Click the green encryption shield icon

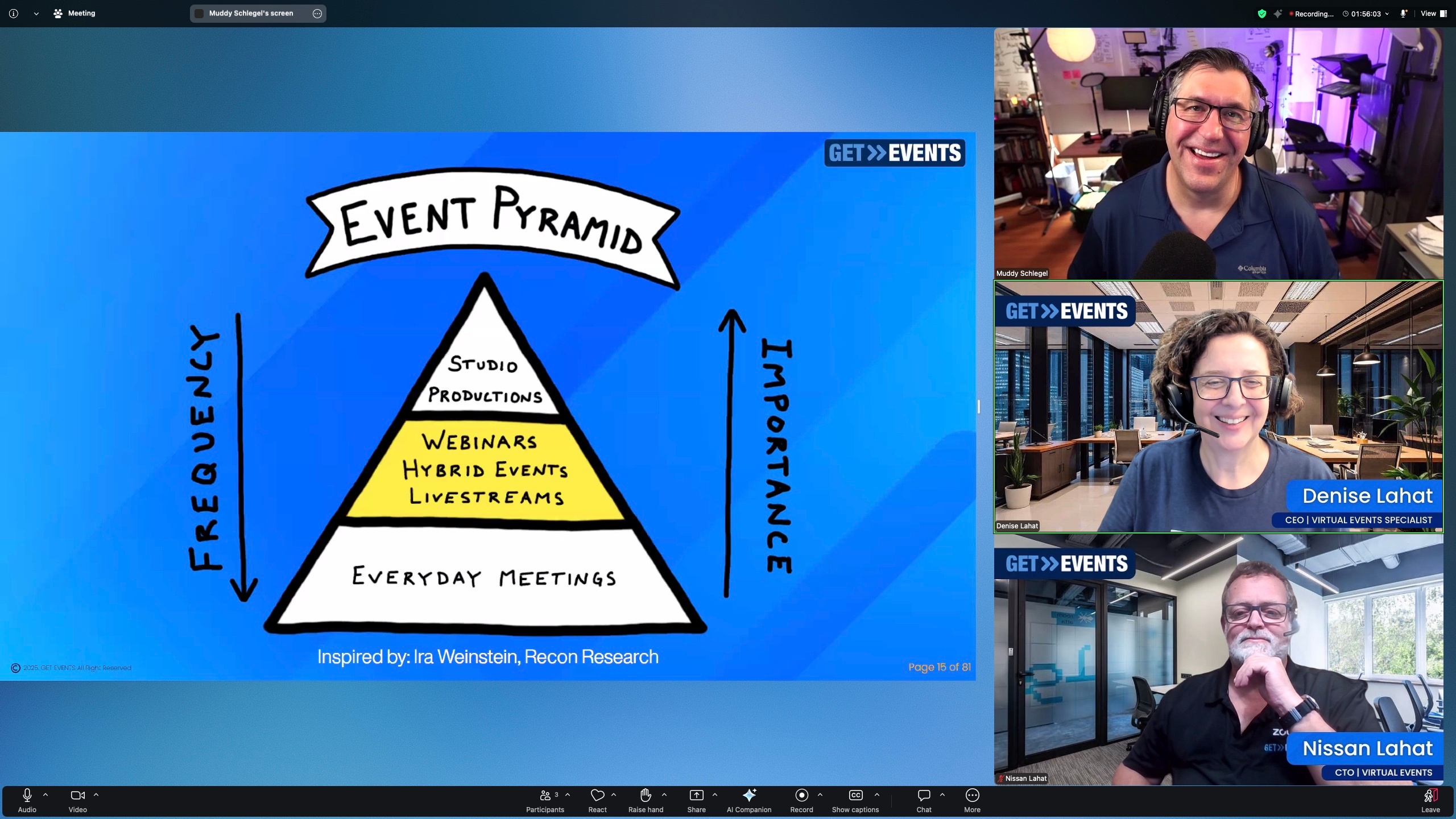(x=1261, y=14)
